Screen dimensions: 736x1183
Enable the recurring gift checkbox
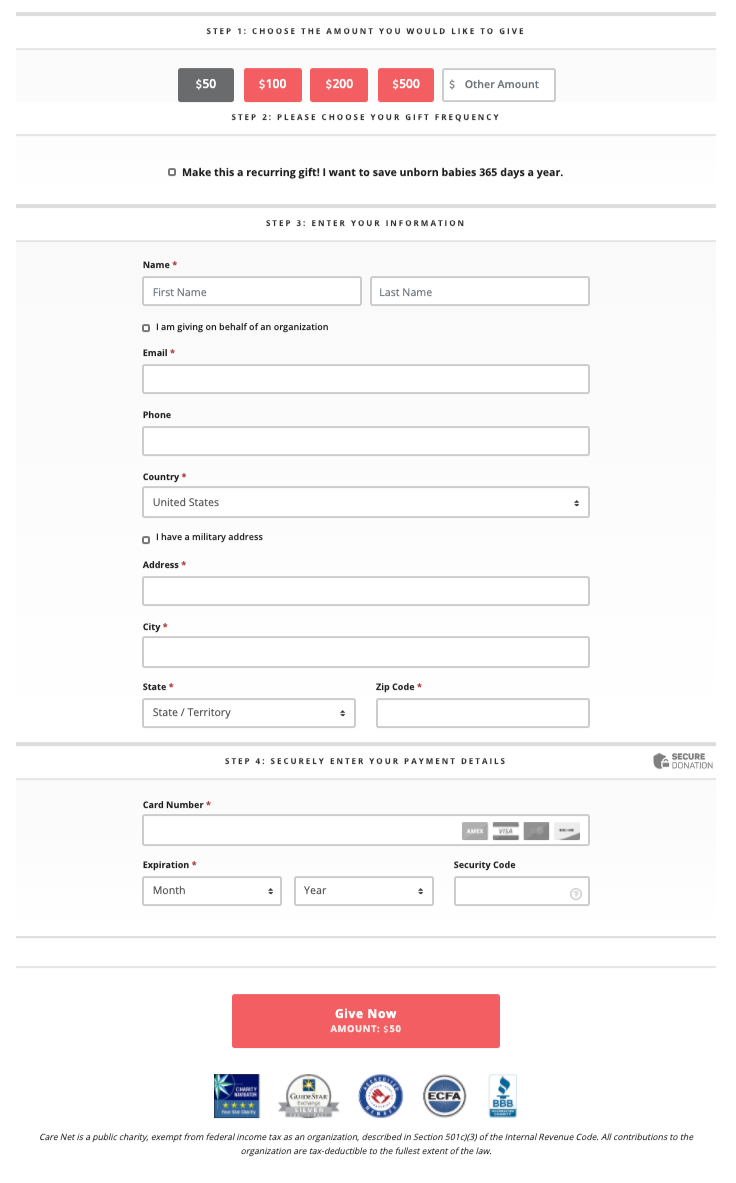pyautogui.click(x=172, y=173)
